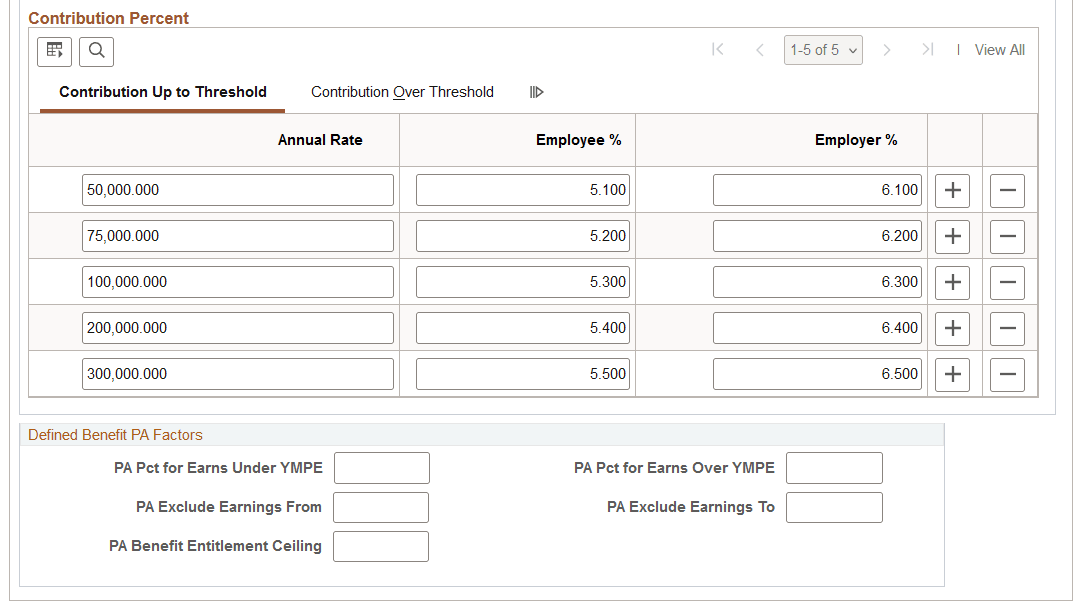Click the PA Benefit Entitlement Ceiling field
This screenshot has width=1085, height=608.
click(381, 546)
